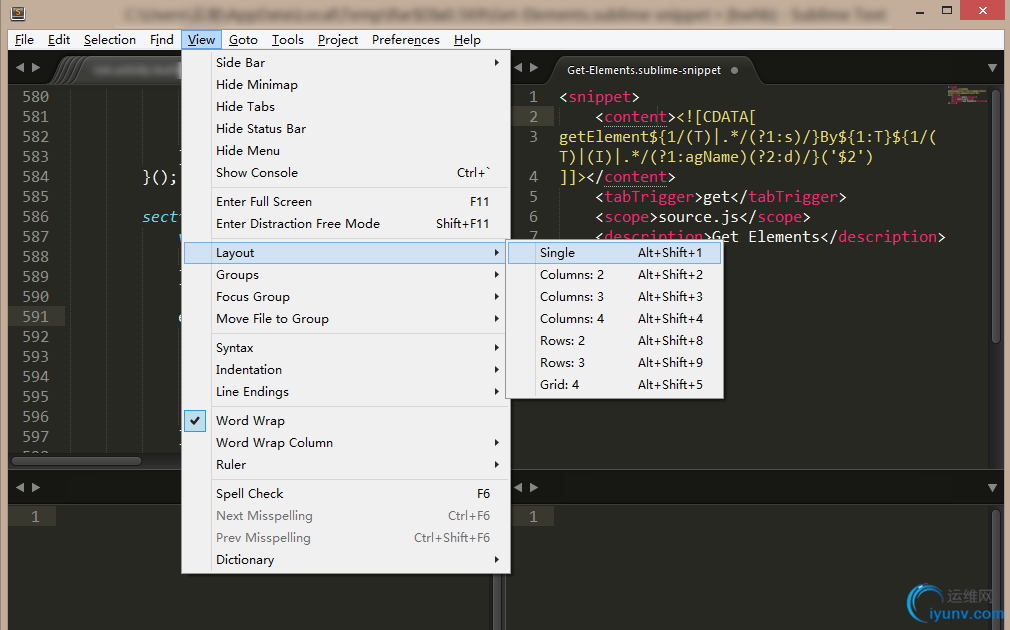Open tab list dropdown in bottom-right pane

tap(992, 488)
